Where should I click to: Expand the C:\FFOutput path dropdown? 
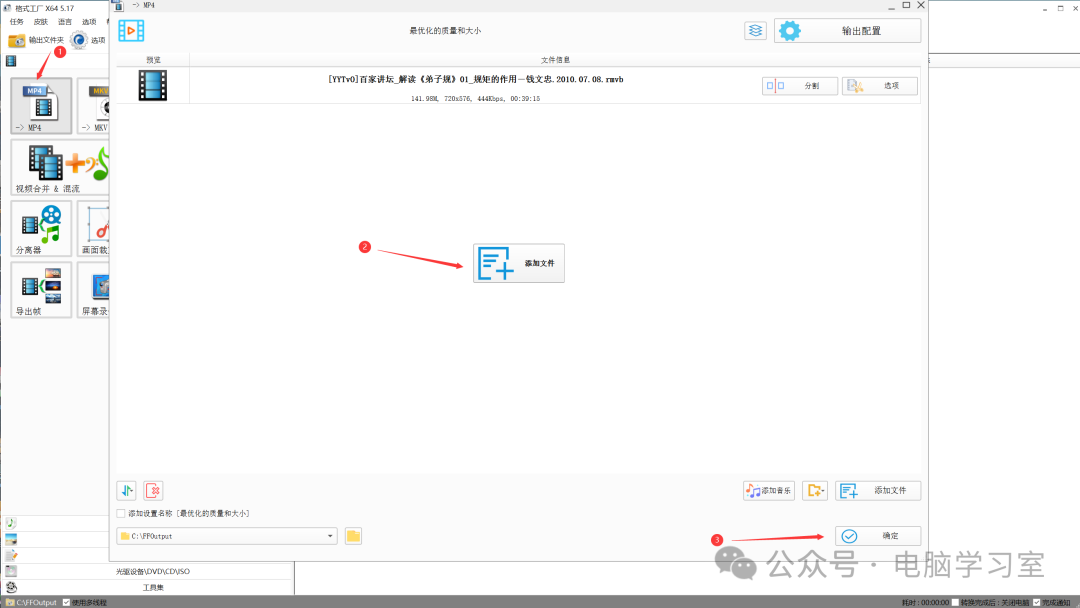click(330, 536)
